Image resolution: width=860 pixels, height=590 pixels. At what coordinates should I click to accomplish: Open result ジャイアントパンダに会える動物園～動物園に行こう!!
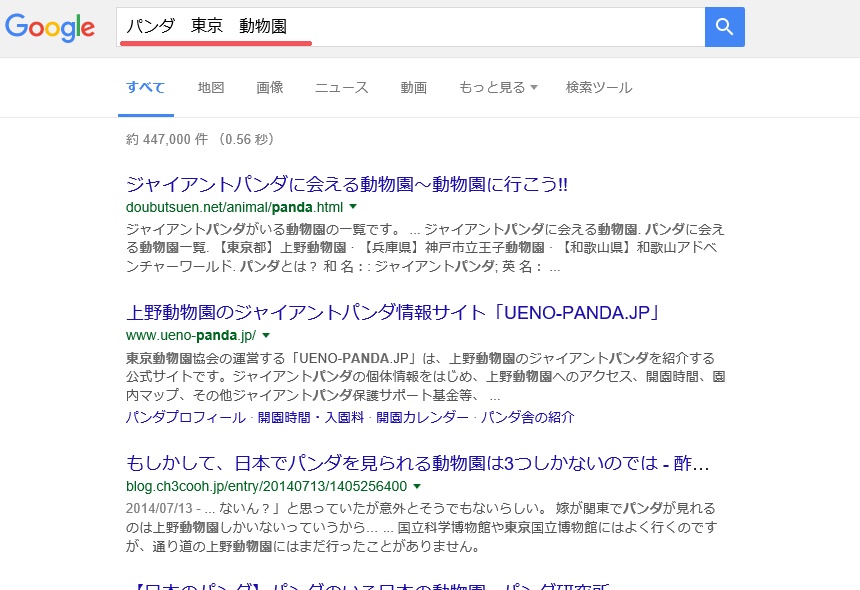pos(347,184)
